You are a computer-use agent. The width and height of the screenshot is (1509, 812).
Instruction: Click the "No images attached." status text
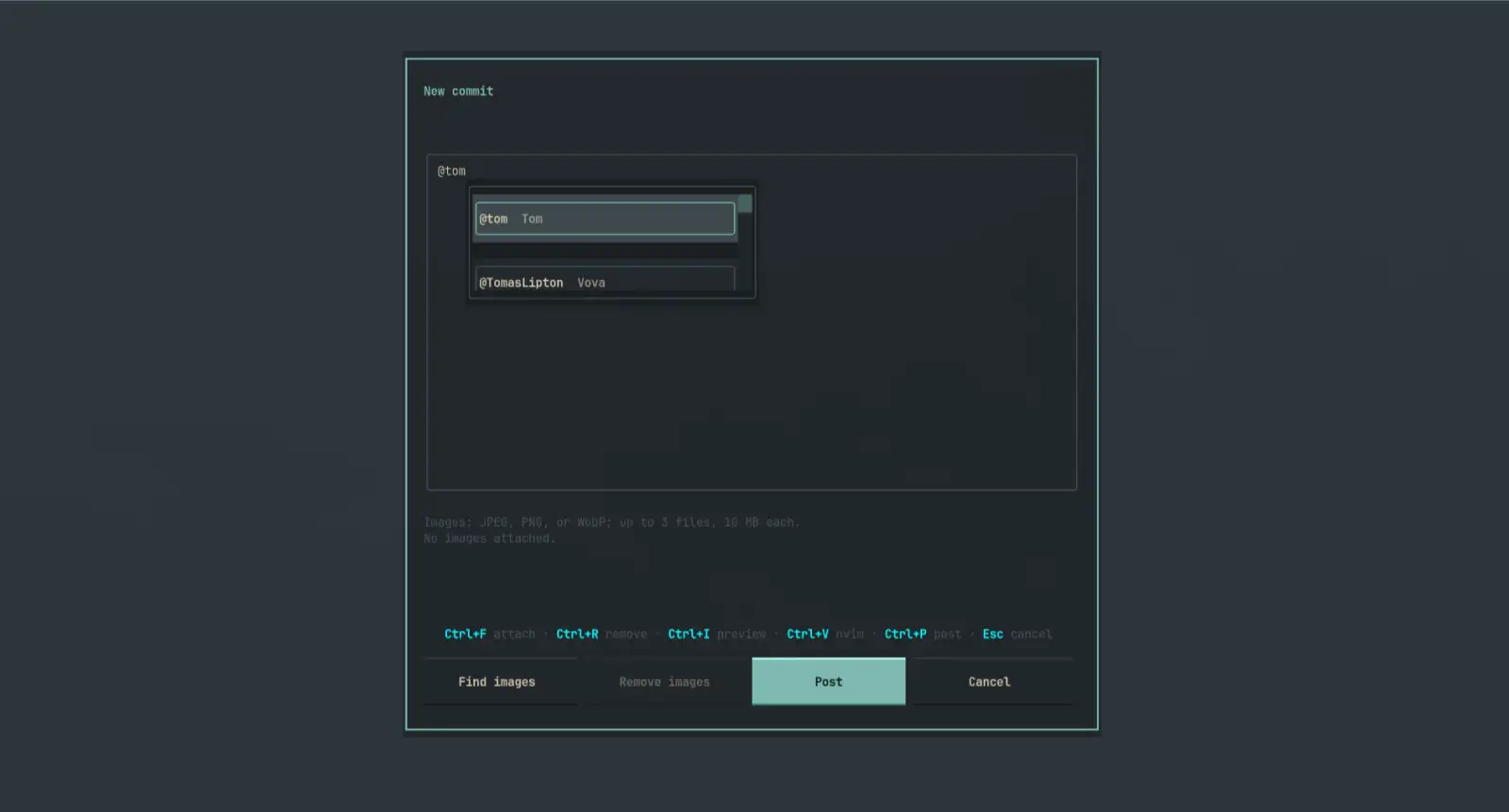(489, 539)
